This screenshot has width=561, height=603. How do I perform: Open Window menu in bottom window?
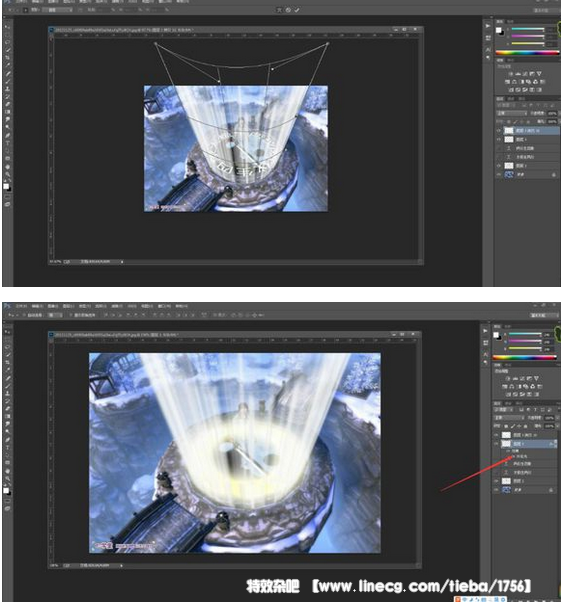[164, 306]
